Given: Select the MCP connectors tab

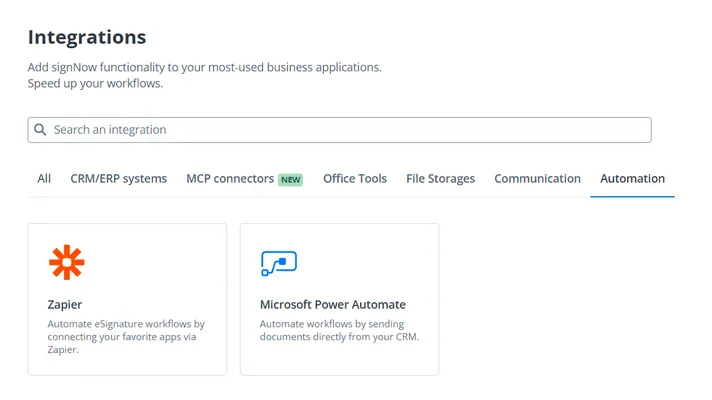Looking at the screenshot, I should [230, 179].
